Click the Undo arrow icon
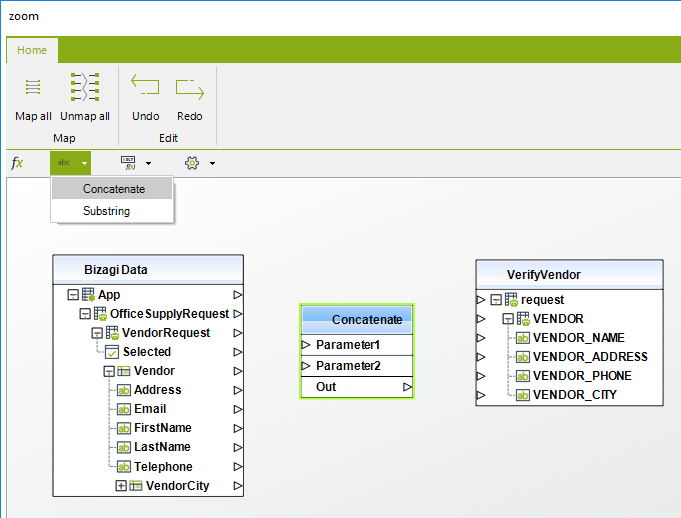The height and width of the screenshot is (518, 681). (x=145, y=87)
